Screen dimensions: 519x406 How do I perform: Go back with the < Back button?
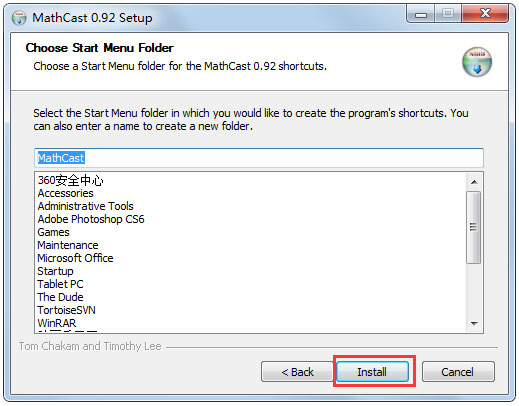[297, 371]
